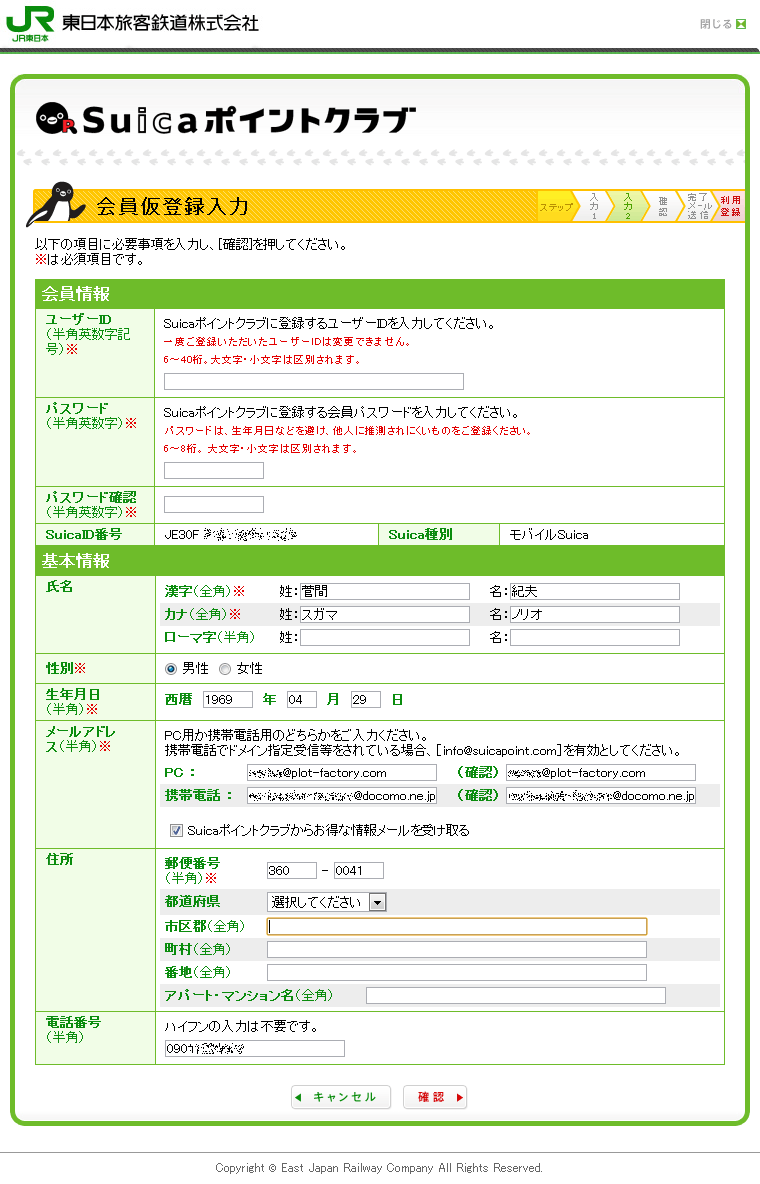Click the 漢字 名 field containing 紀夫
The height and width of the screenshot is (1184, 760).
click(595, 591)
